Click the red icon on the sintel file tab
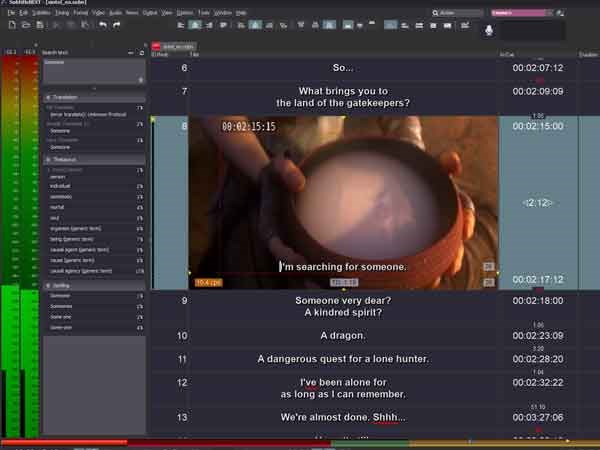This screenshot has height=450, width=600. 156,47
